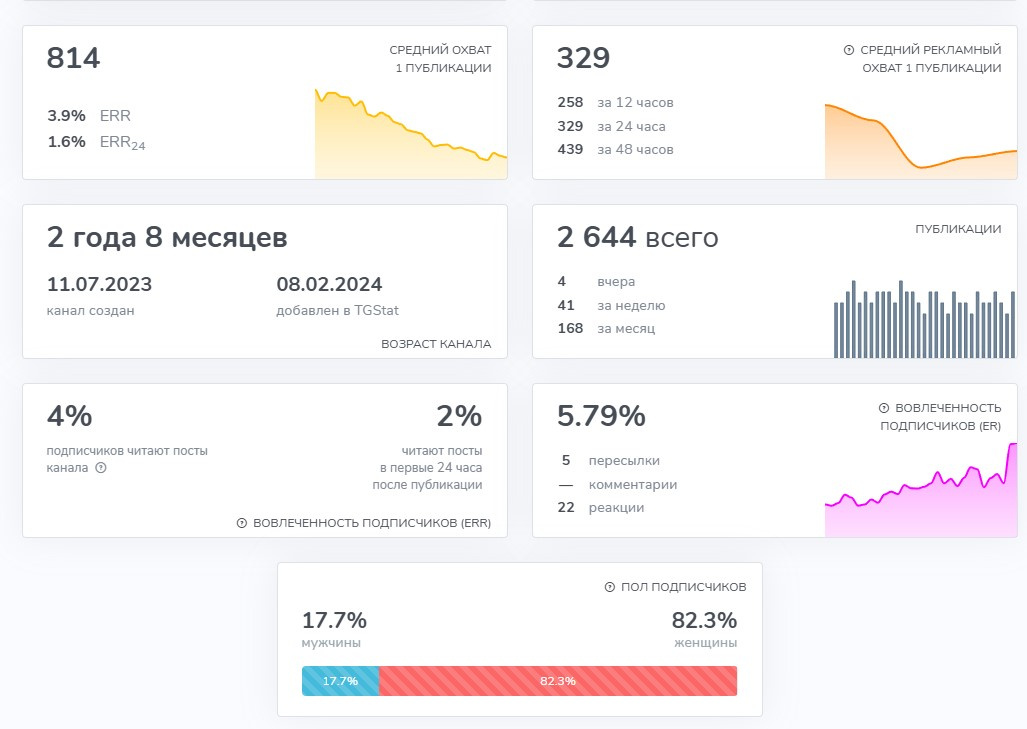Click the 22 'реакции' row
This screenshot has height=729, width=1027.
tap(601, 508)
